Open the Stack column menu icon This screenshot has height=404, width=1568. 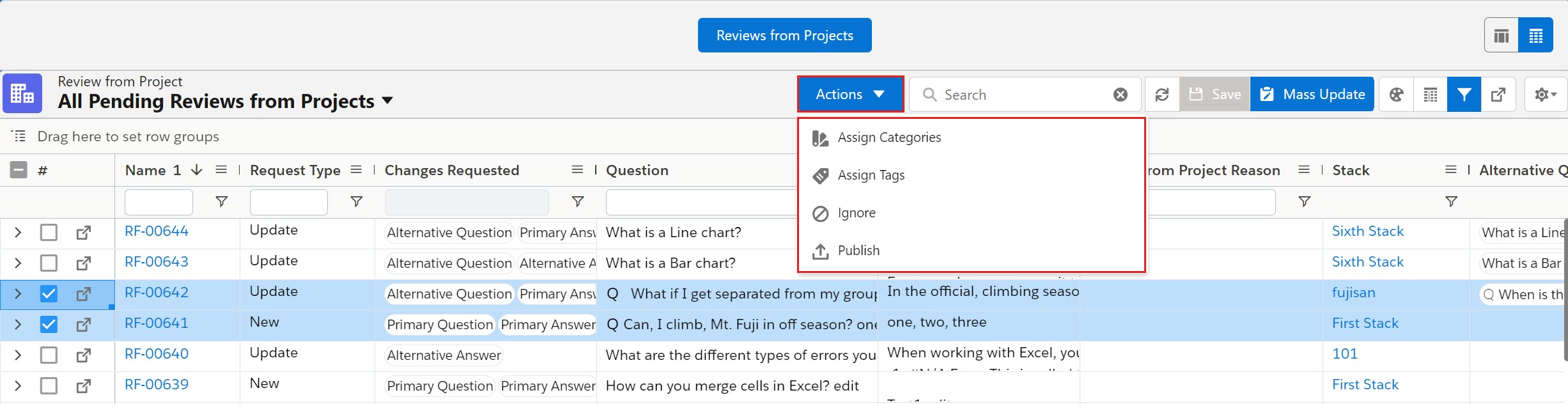tap(1452, 170)
